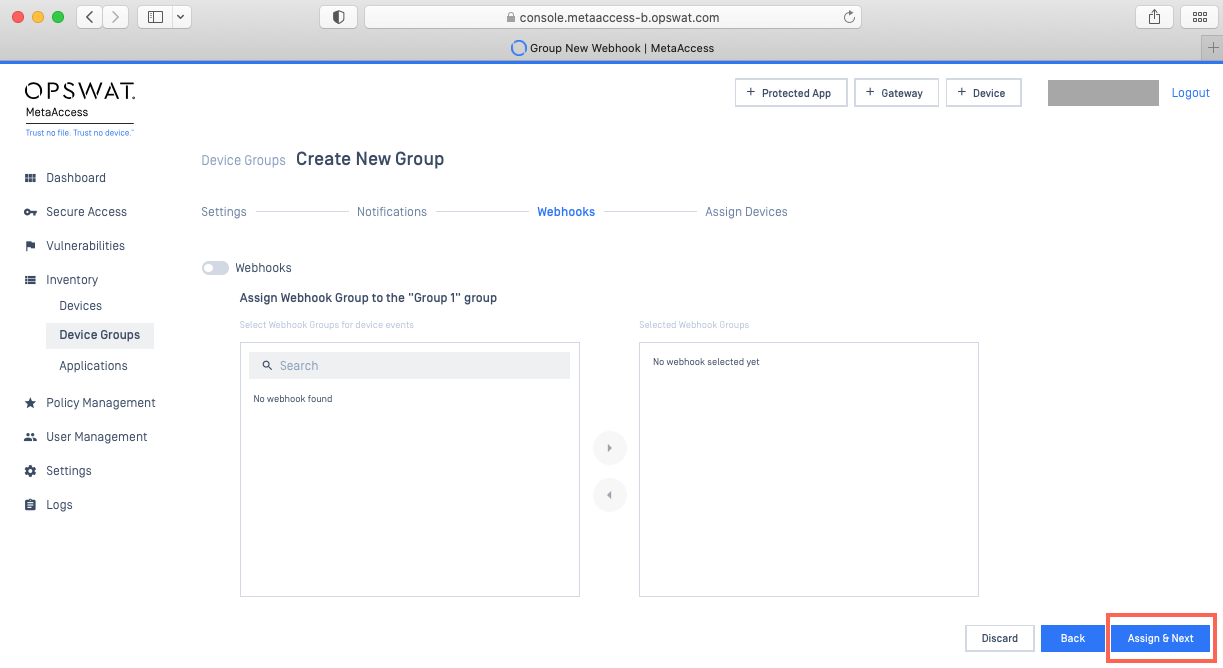This screenshot has height=668, width=1223.
Task: Click the Policy Management star icon
Action: [30, 403]
